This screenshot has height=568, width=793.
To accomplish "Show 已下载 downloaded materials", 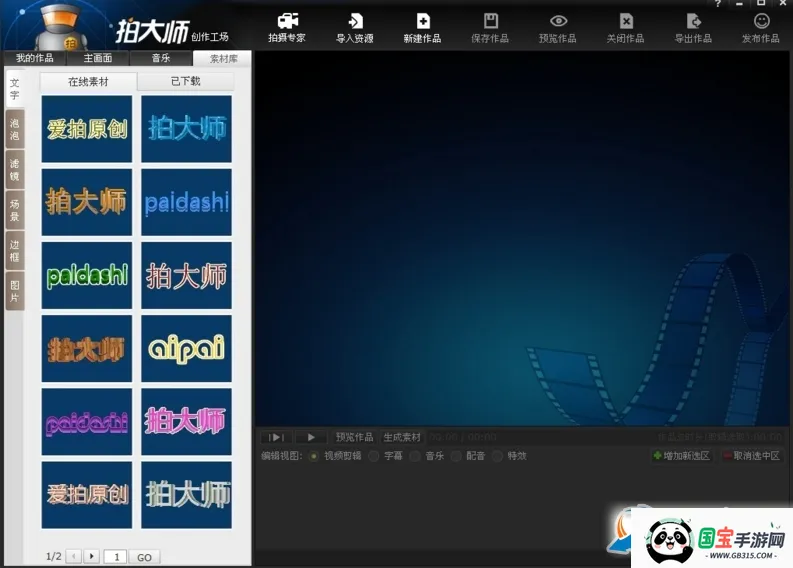I will pyautogui.click(x=186, y=81).
